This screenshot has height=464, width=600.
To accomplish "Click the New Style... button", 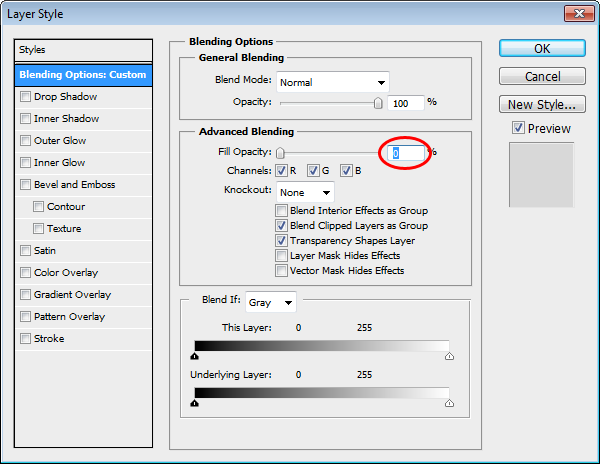I will (542, 104).
